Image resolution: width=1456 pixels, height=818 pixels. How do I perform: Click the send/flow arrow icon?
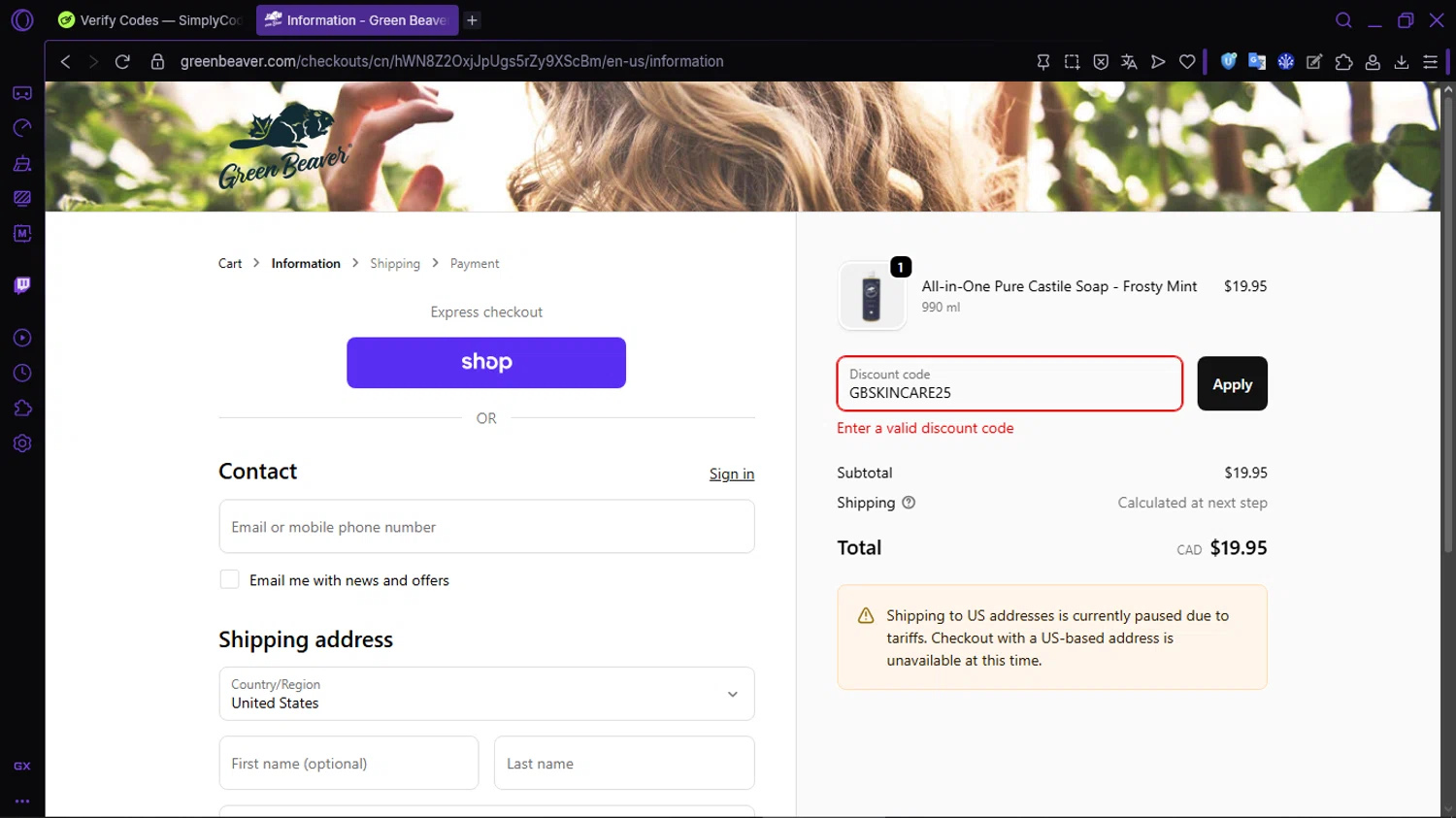pyautogui.click(x=1158, y=61)
